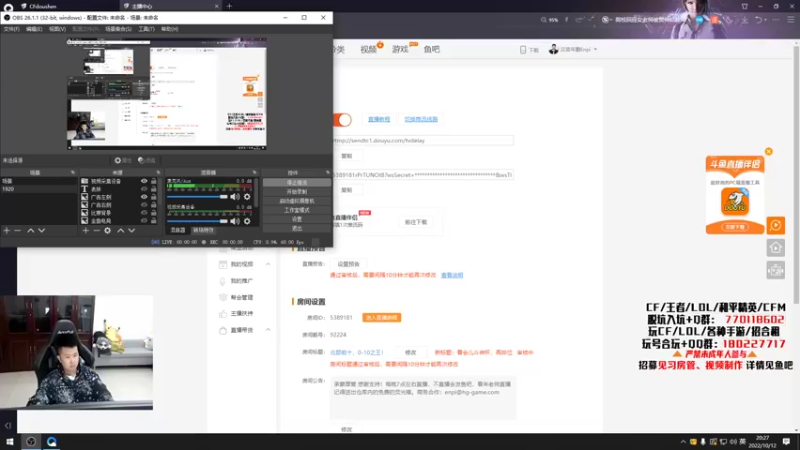The image size is (800, 450).
Task: Open the 游戏 tab on the website
Action: pyautogui.click(x=400, y=49)
